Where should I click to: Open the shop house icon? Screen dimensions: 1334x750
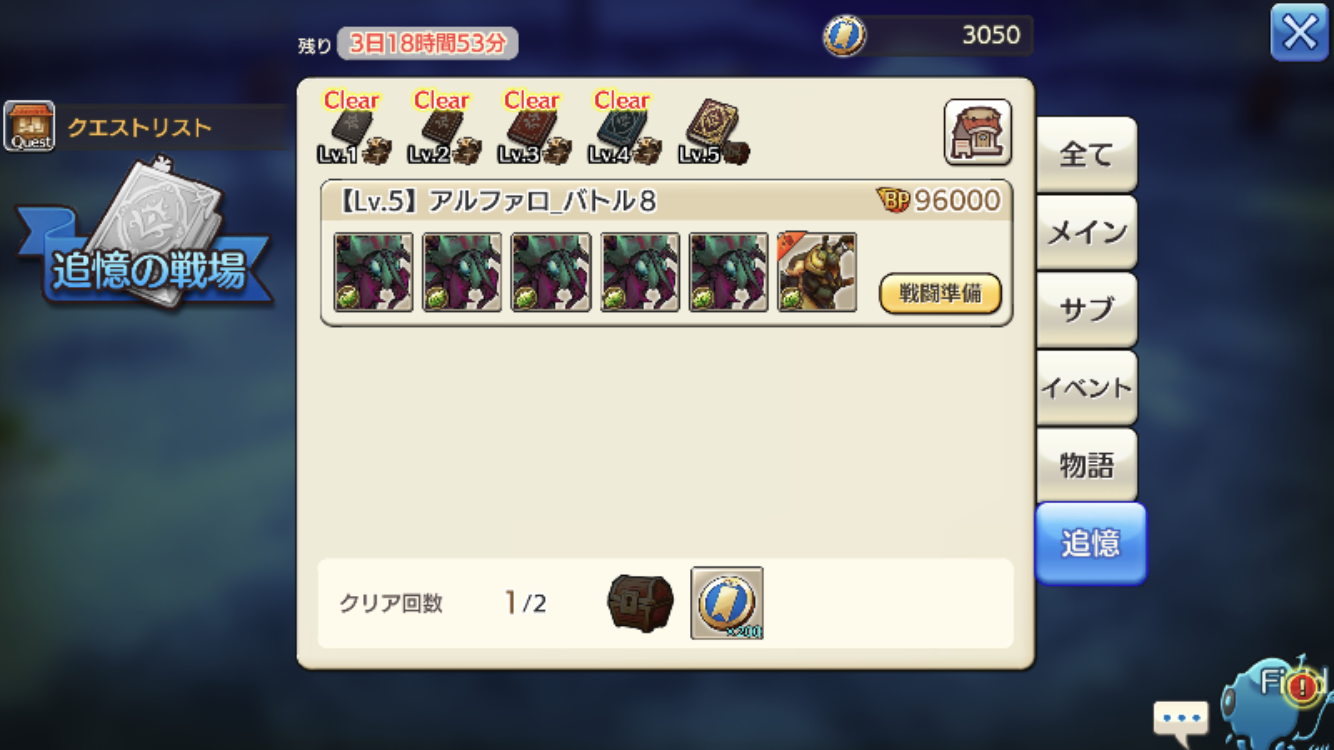point(977,132)
